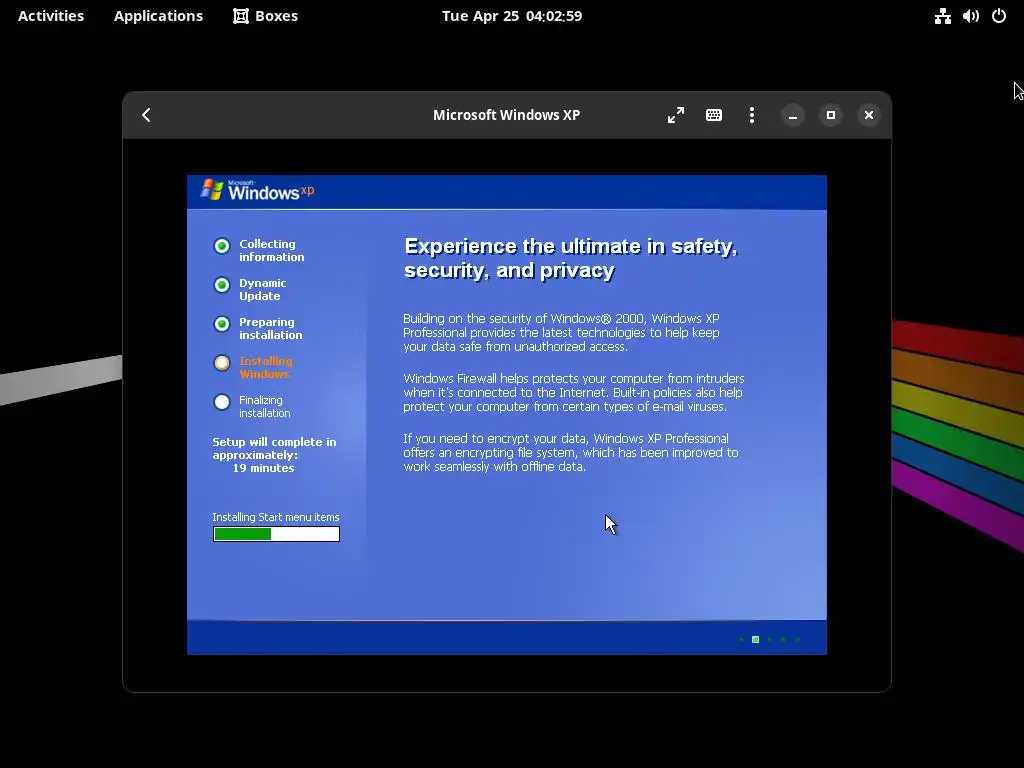Click the 'Collecting information' label

272,250
